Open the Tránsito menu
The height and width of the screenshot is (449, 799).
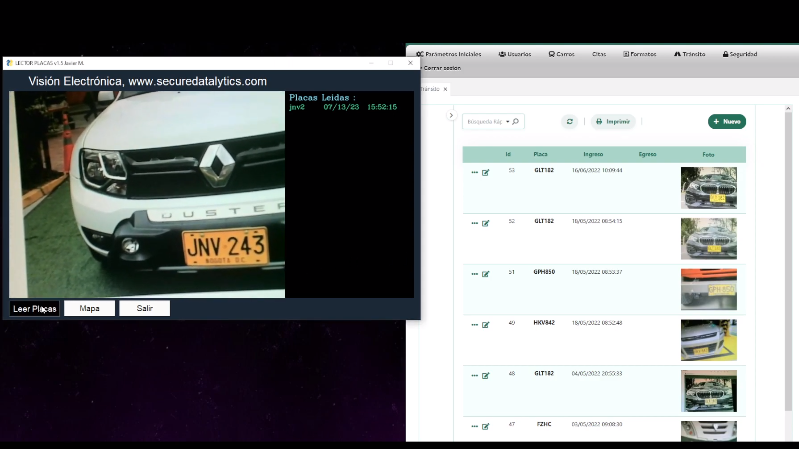click(689, 54)
